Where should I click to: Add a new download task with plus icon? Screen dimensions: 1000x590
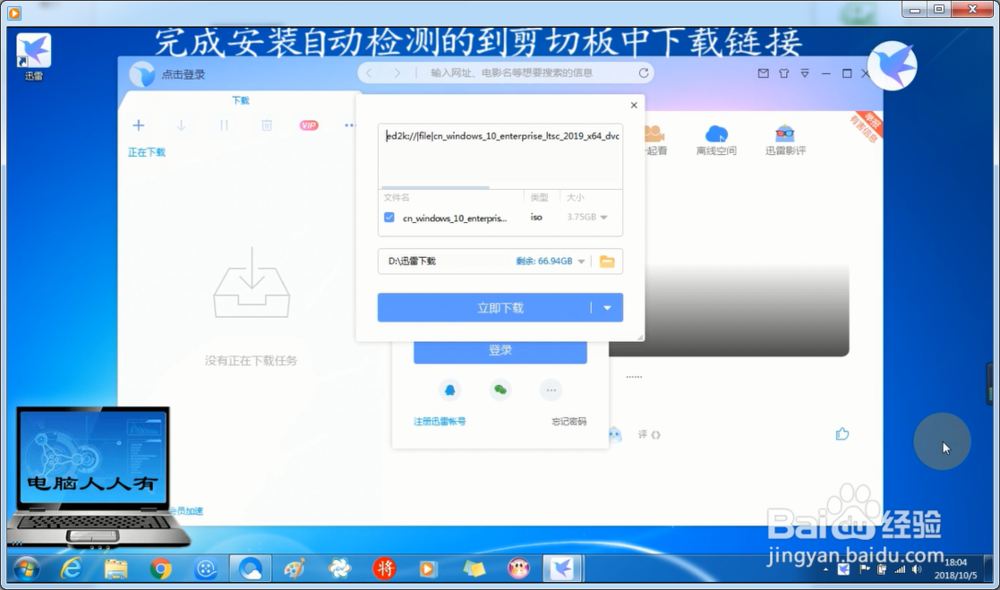coord(138,125)
